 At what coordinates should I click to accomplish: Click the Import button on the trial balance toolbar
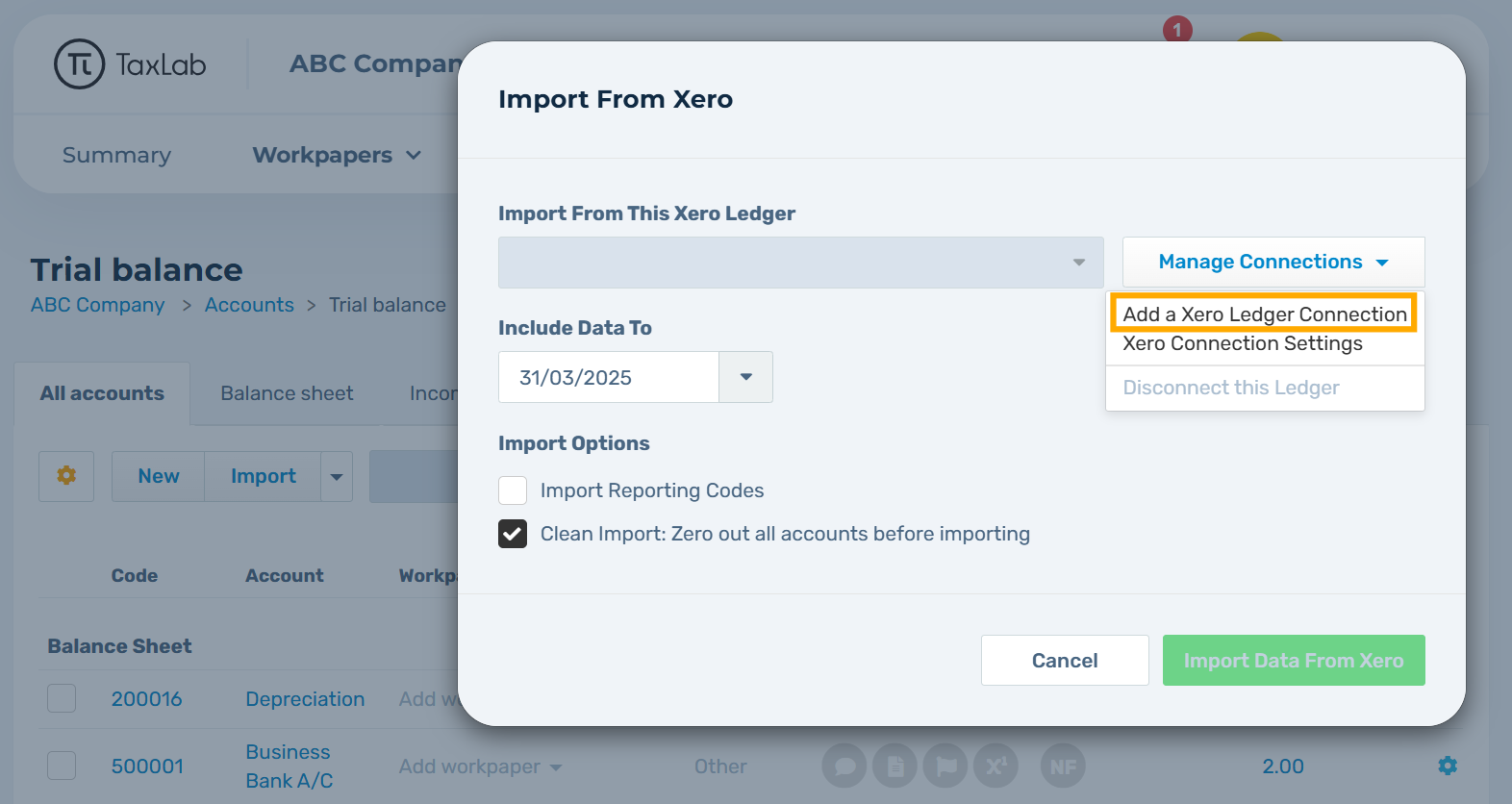[x=263, y=477]
